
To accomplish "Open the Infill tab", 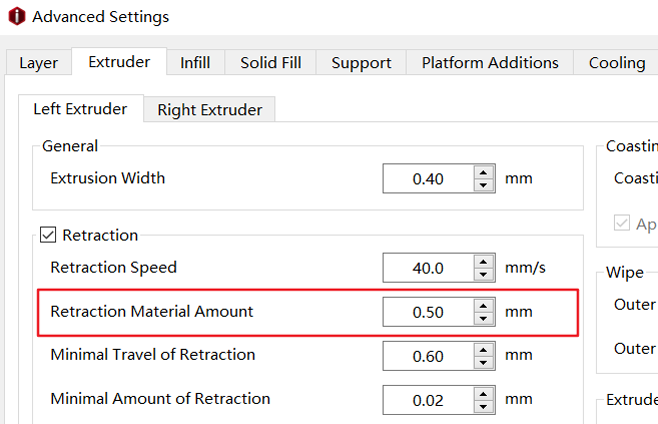I will pos(195,63).
